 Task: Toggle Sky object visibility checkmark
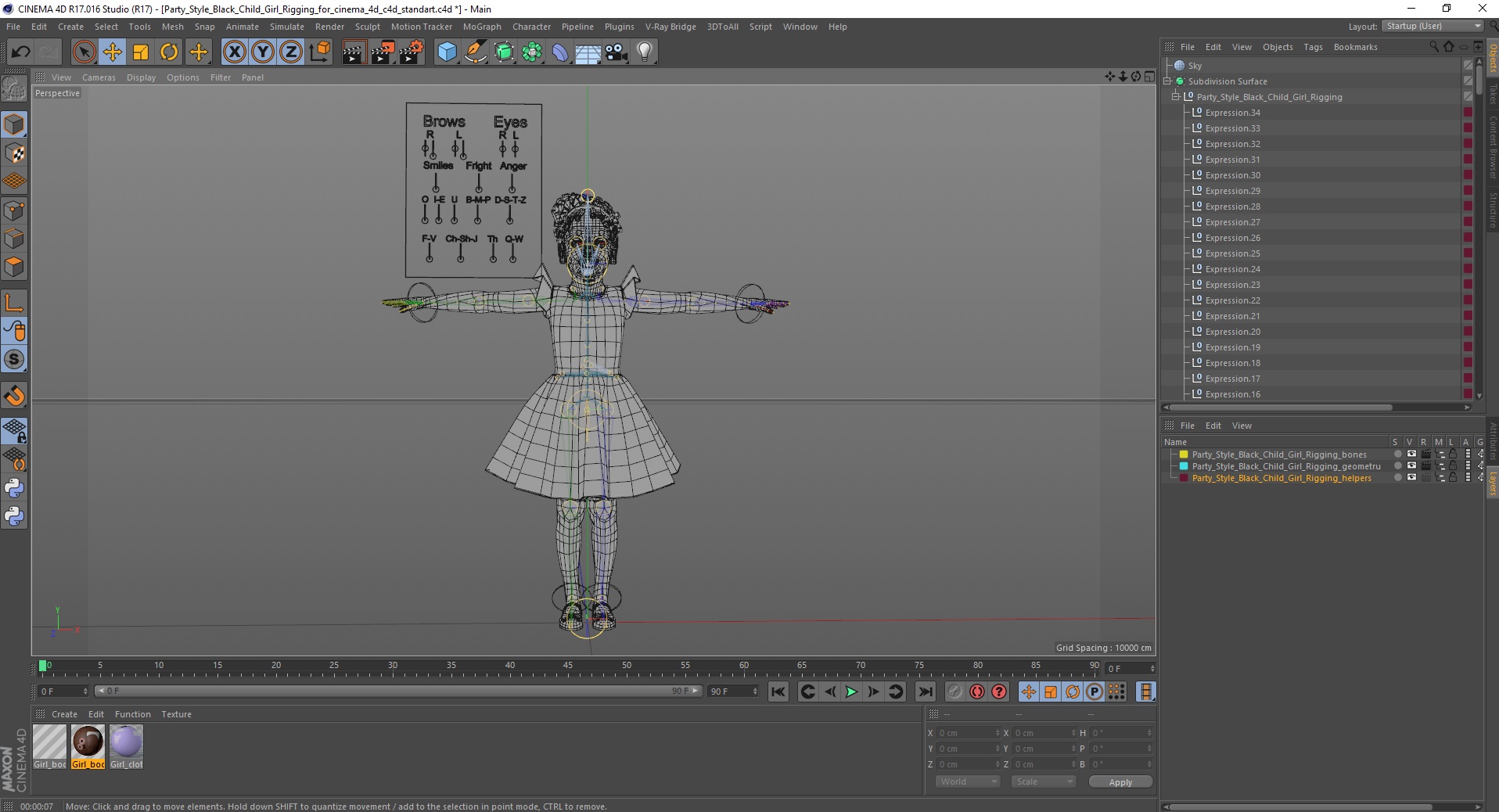click(x=1468, y=66)
